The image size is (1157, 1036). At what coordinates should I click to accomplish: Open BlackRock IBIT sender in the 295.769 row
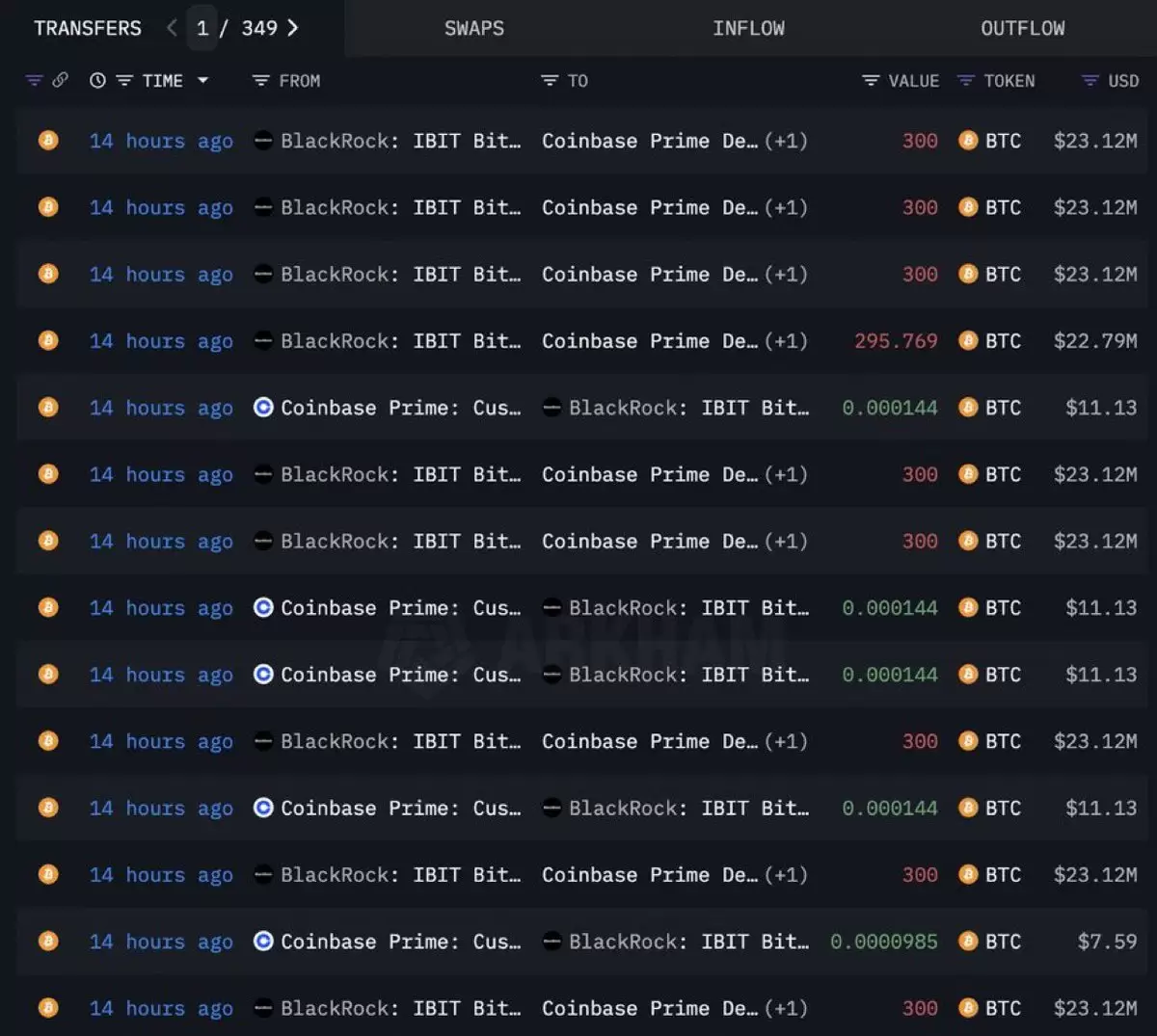[400, 341]
